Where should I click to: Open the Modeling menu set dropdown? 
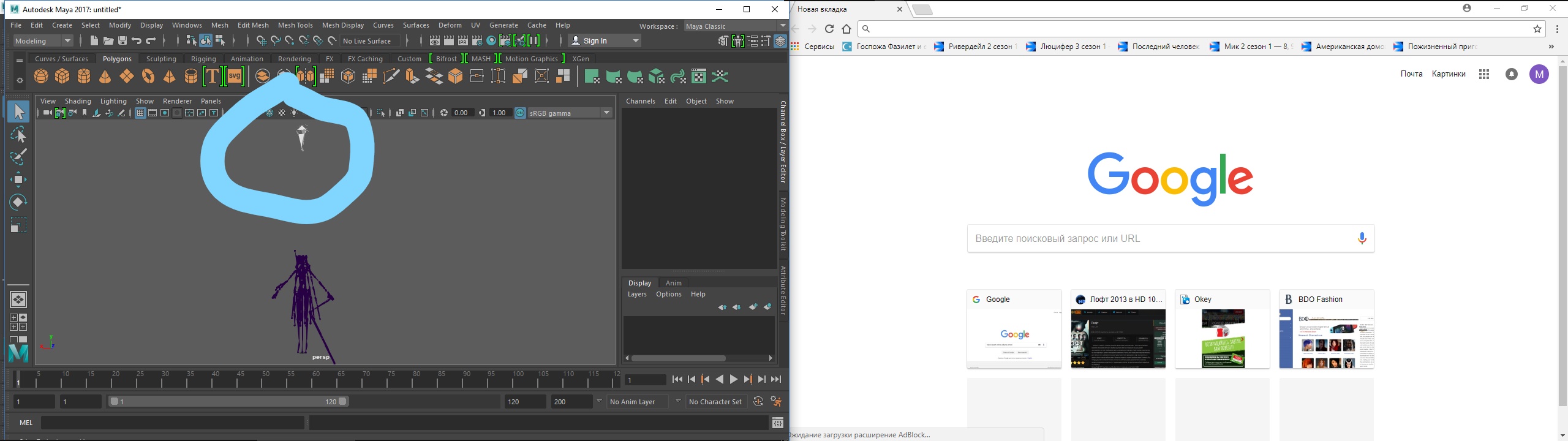43,41
